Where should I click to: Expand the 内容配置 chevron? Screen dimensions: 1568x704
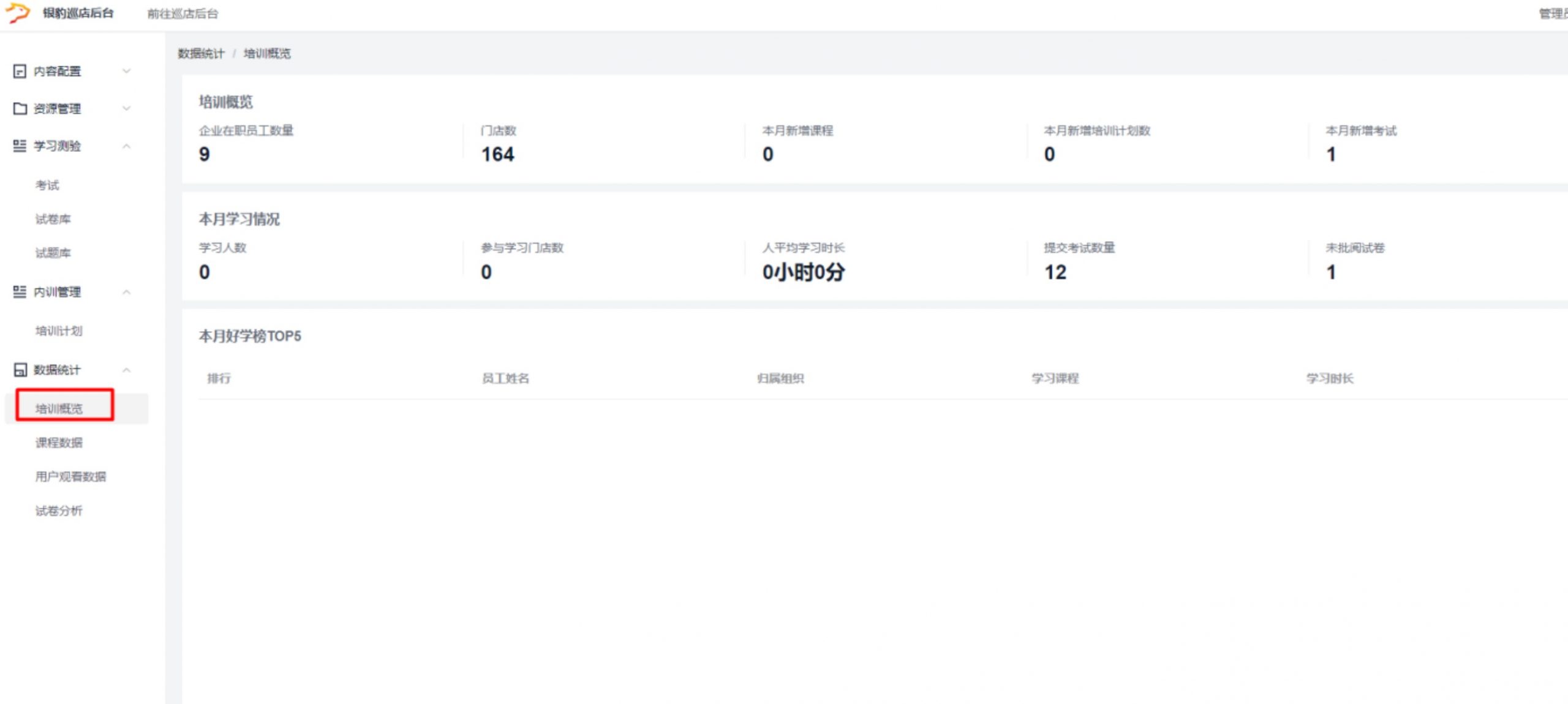126,72
